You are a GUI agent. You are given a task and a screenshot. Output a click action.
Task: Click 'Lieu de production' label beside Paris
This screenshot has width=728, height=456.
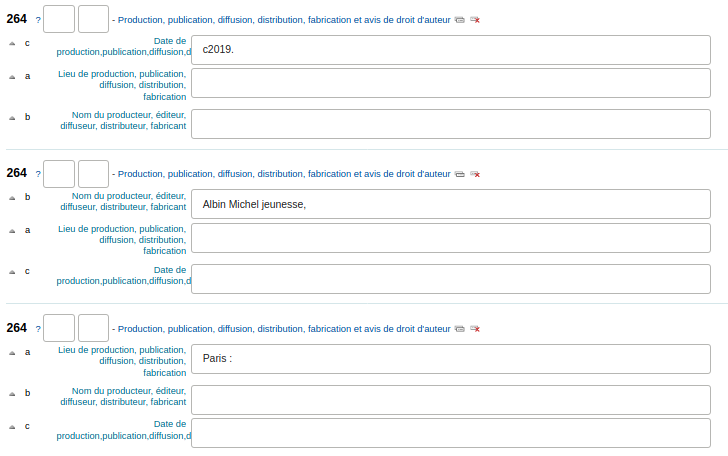coord(122,361)
